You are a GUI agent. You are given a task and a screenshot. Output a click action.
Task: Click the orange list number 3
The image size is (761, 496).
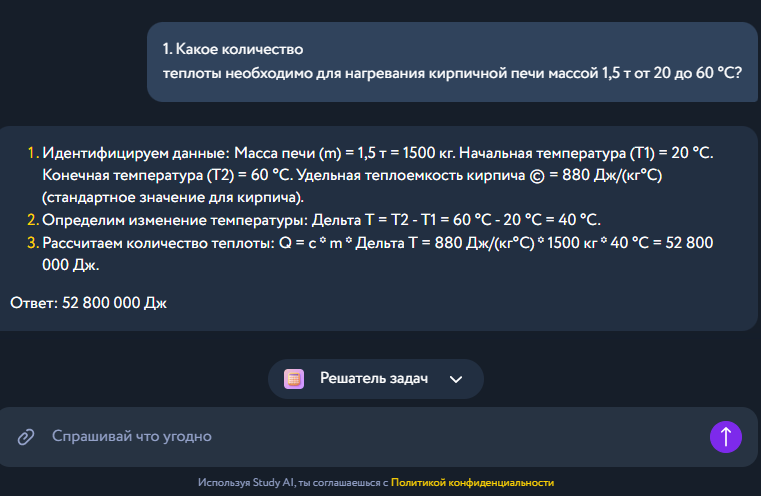(x=32, y=243)
